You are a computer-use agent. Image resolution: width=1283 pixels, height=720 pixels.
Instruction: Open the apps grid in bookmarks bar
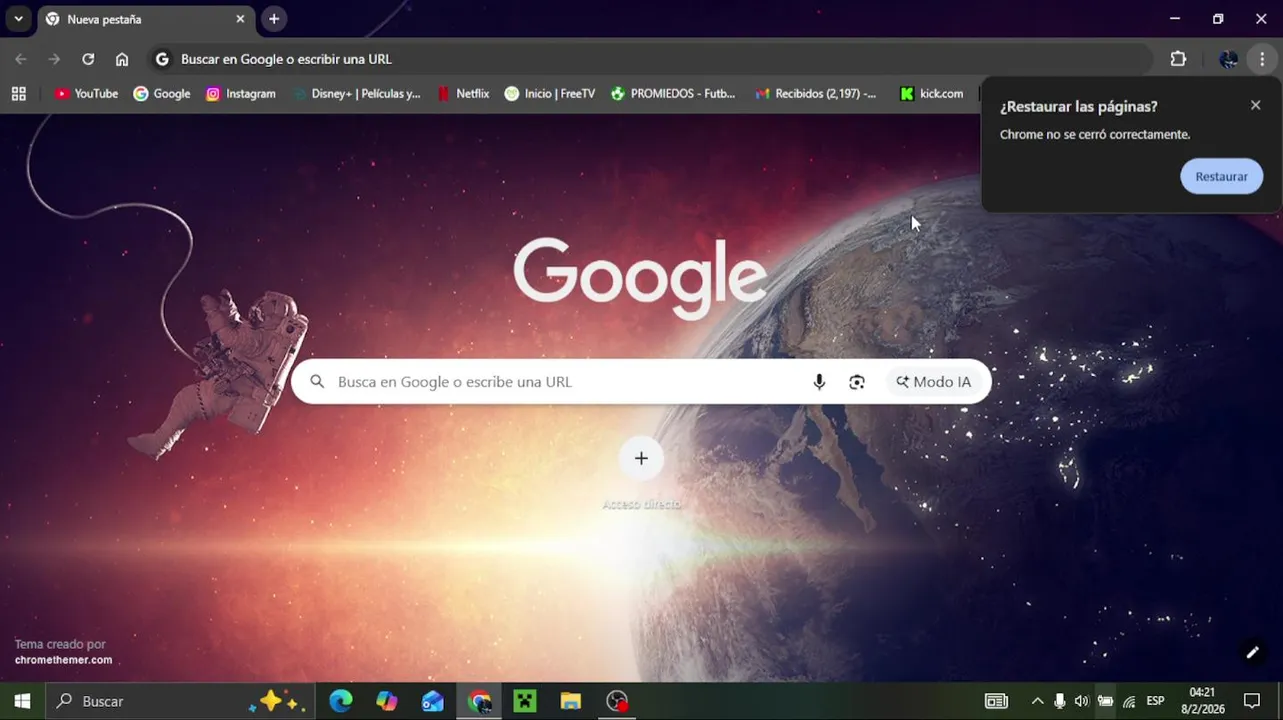coord(18,93)
